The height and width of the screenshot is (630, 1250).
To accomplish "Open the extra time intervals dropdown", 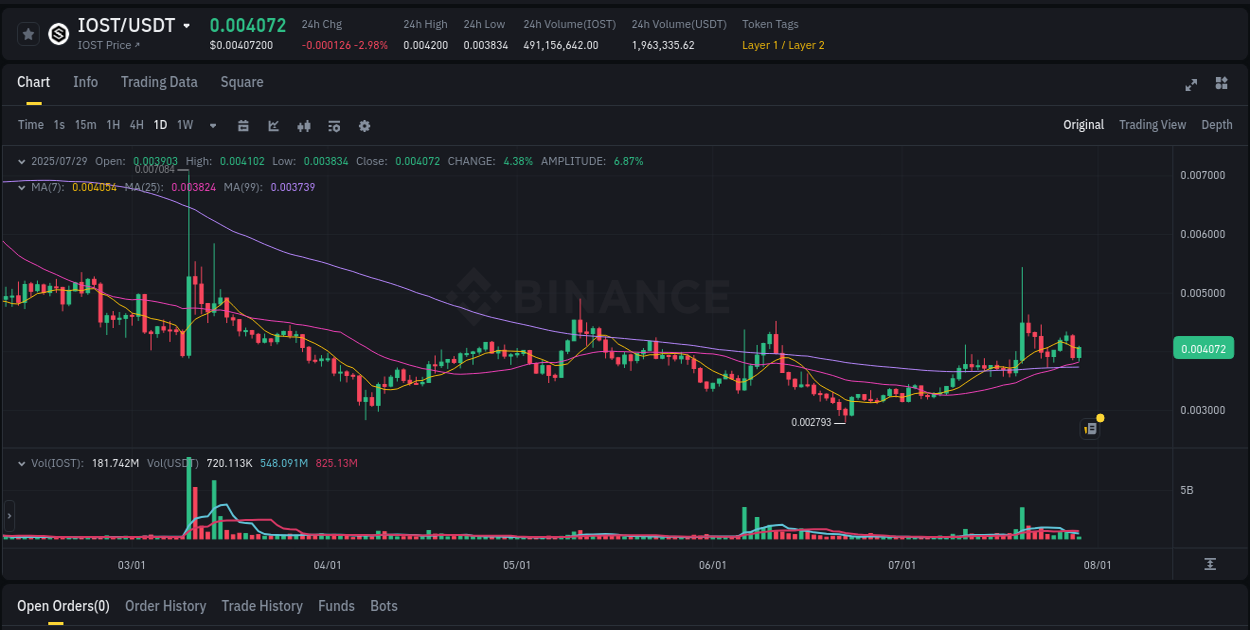I will (212, 126).
